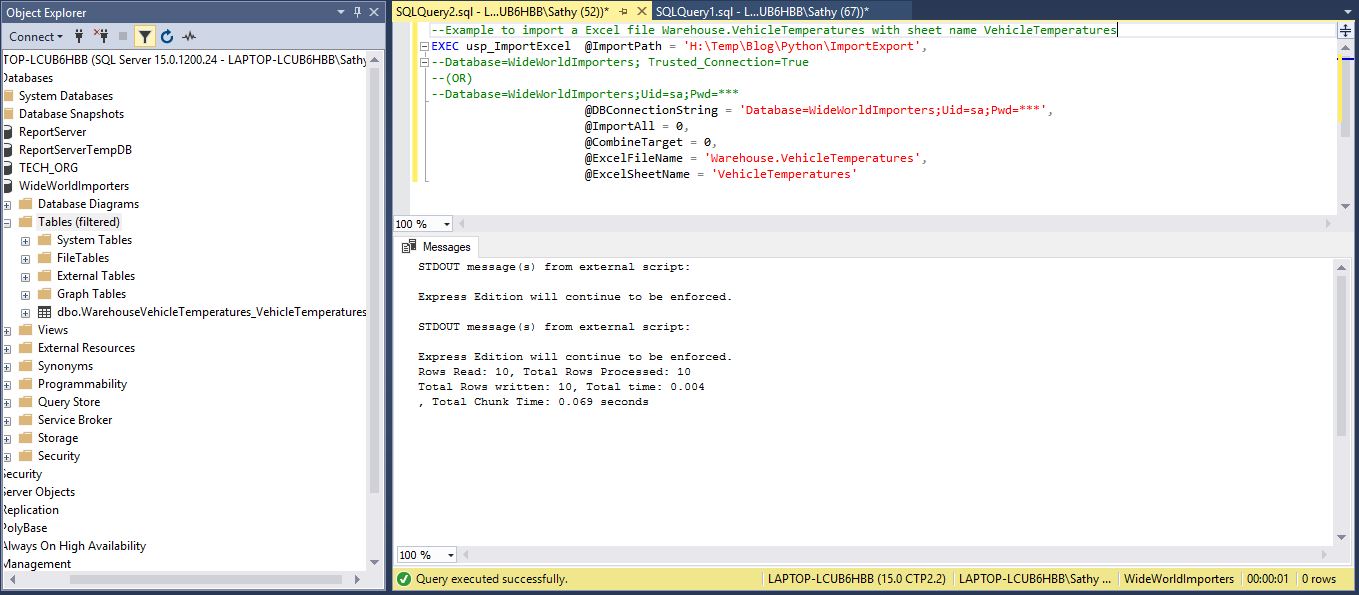This screenshot has height=595, width=1359.
Task: Click the Messages tab icon
Action: (x=409, y=247)
